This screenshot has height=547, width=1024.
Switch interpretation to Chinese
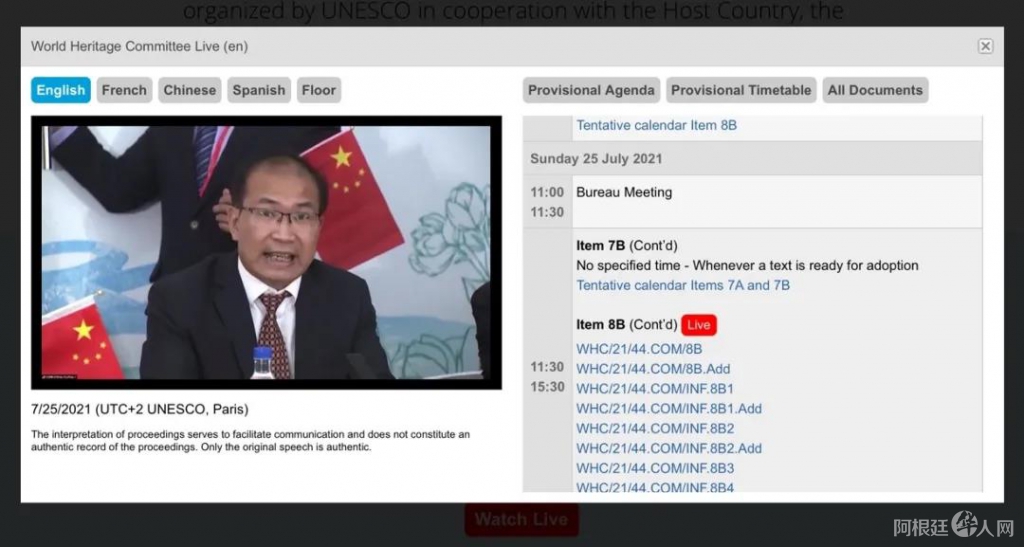pyautogui.click(x=189, y=90)
